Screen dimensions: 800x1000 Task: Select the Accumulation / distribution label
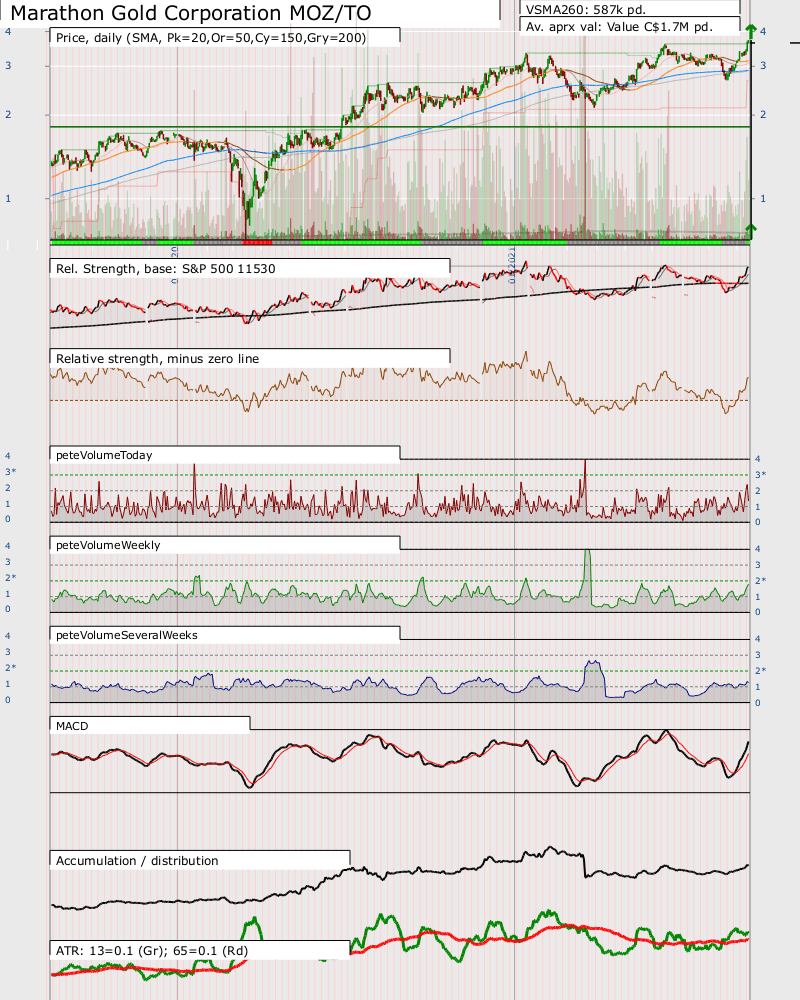click(137, 860)
